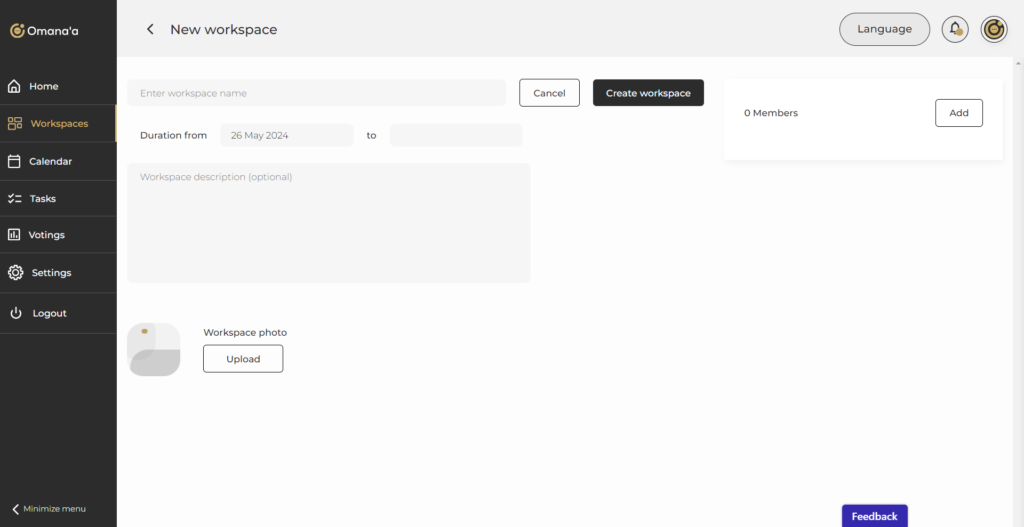The image size is (1024, 527).
Task: Open the user profile avatar
Action: tap(993, 29)
